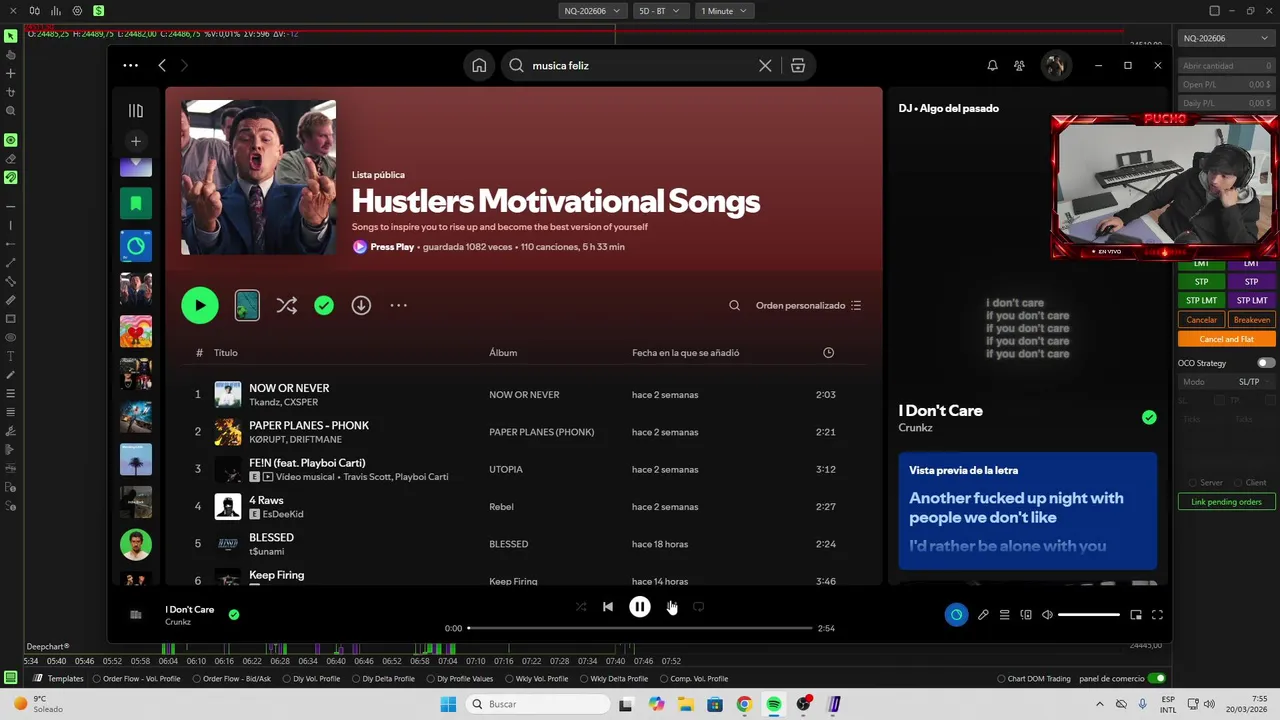Expand the NQ-202606 dropdown in trade panel
This screenshot has height=720, width=1280.
1225,38
